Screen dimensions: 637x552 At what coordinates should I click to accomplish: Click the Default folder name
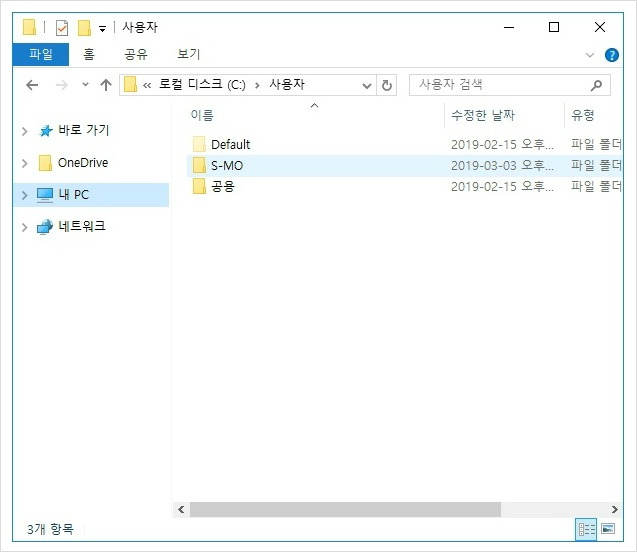[x=231, y=145]
